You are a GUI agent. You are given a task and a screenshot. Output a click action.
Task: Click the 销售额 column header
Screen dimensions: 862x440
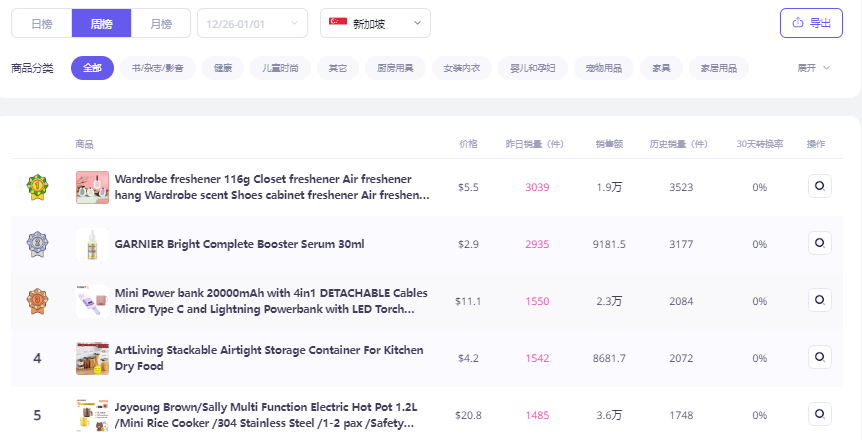point(609,144)
